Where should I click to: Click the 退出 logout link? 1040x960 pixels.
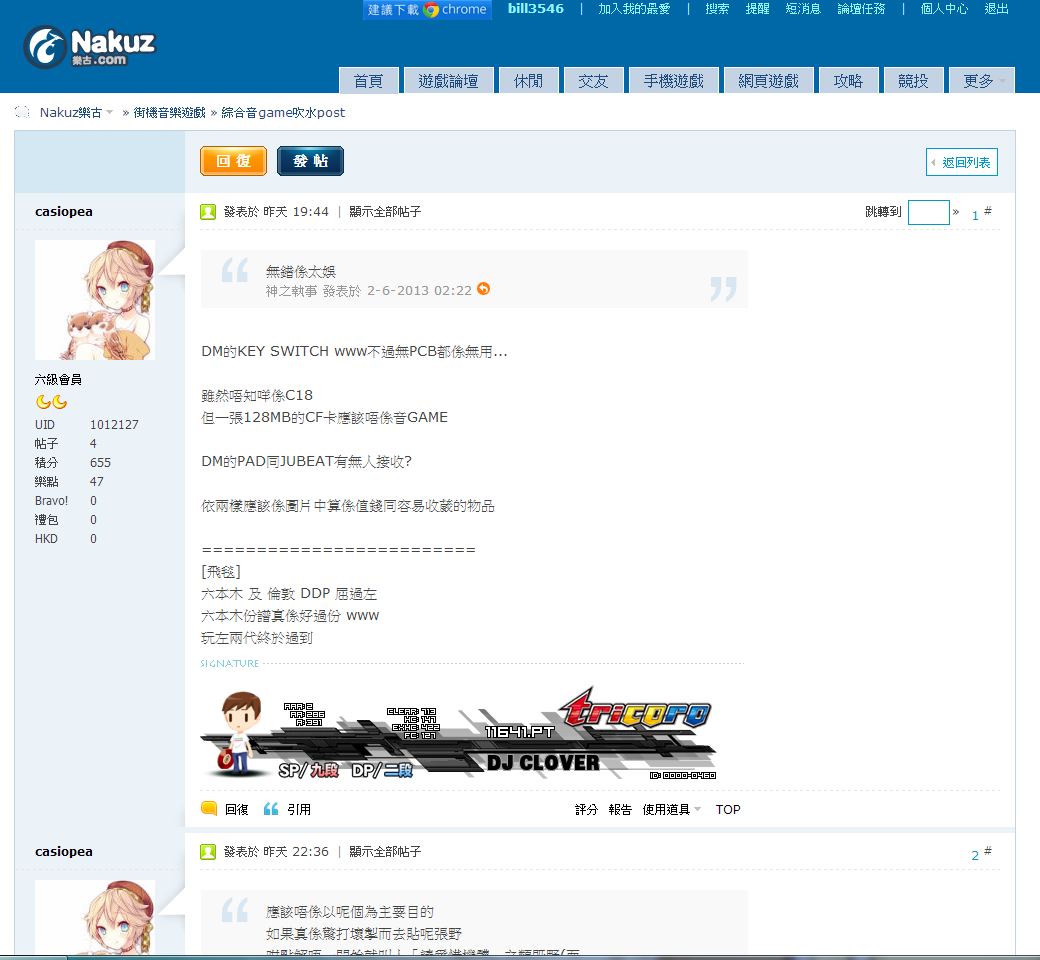[996, 9]
